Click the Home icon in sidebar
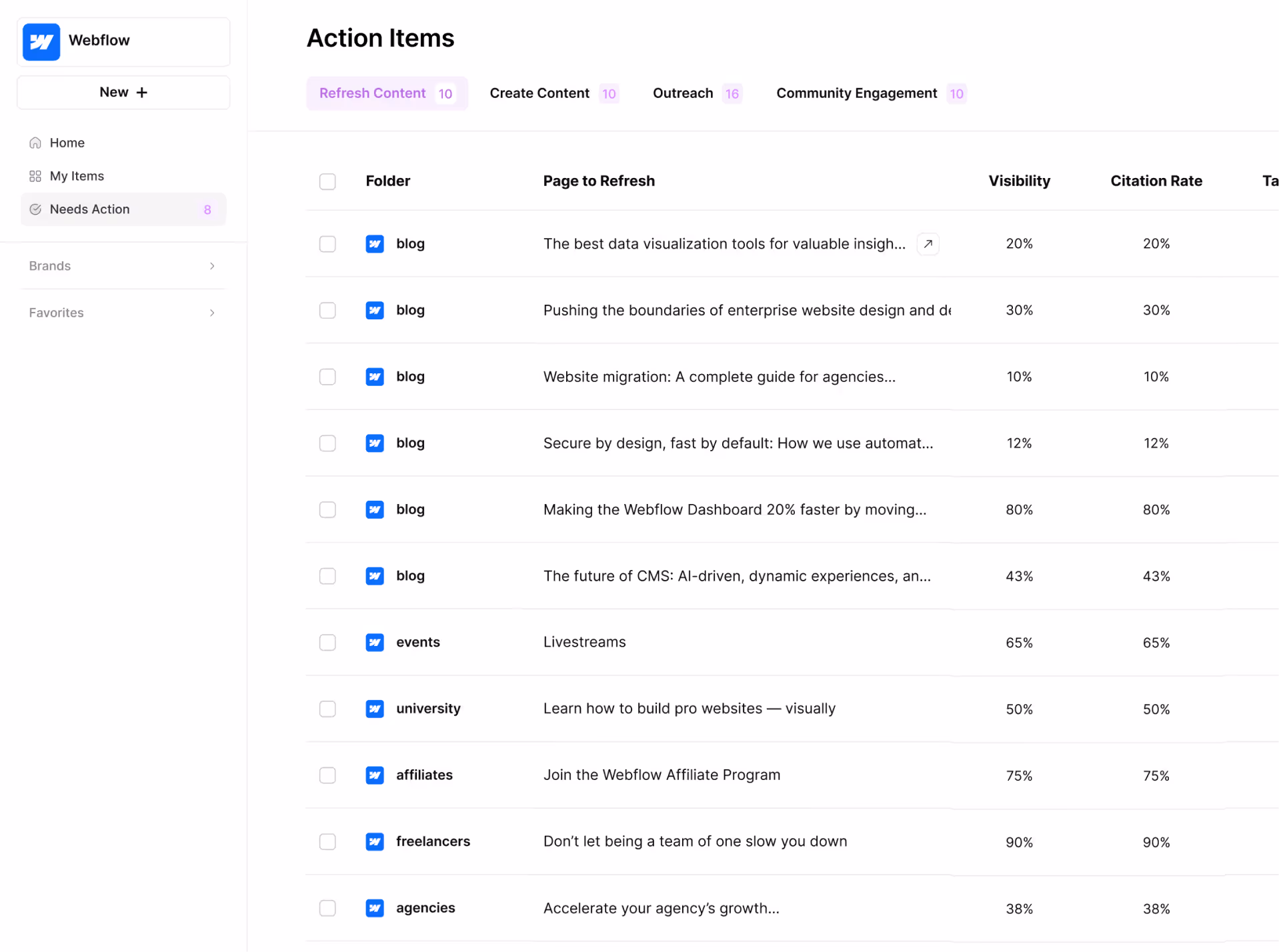The image size is (1279, 952). point(35,143)
